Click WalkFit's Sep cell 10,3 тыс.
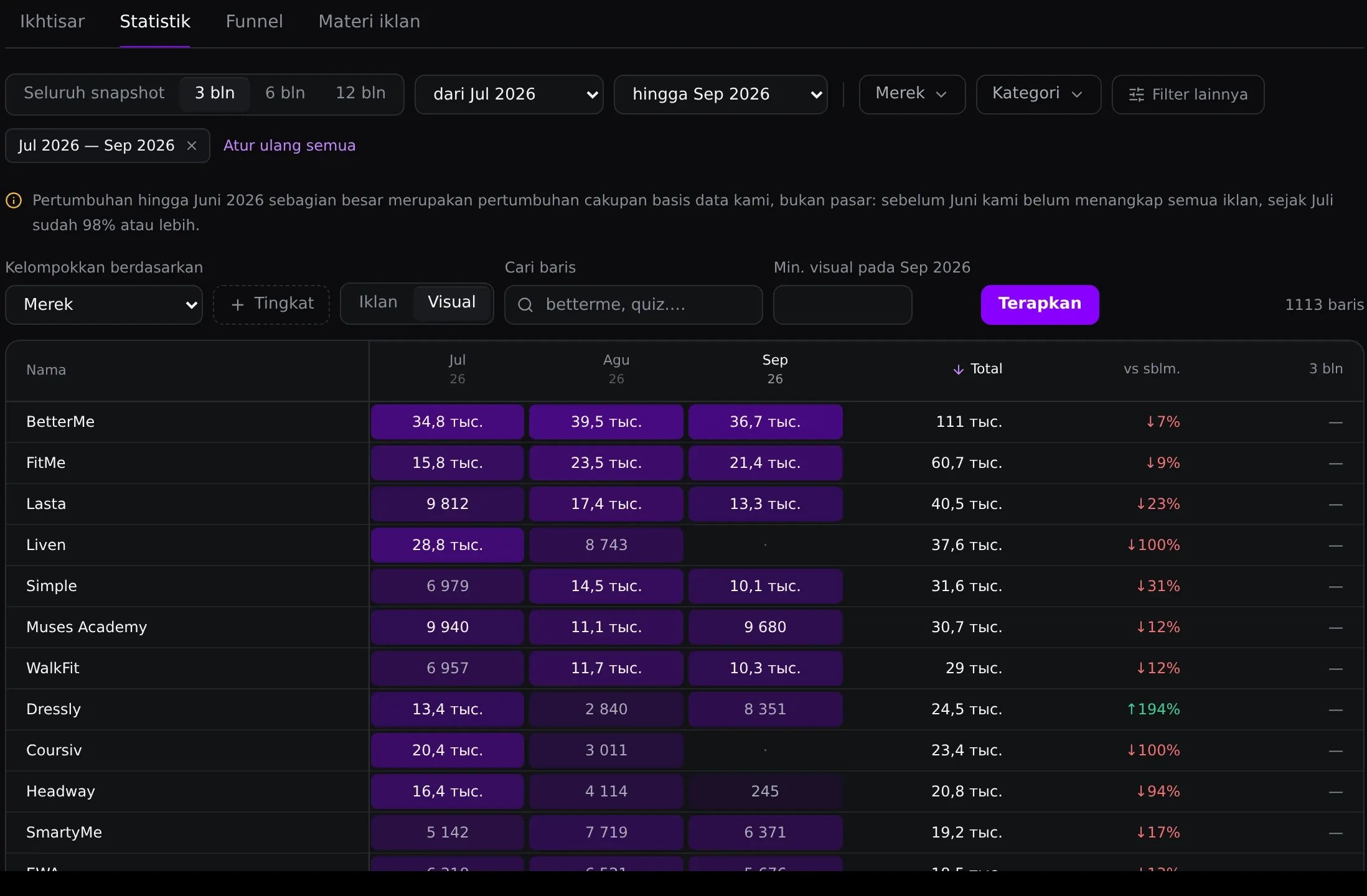This screenshot has height=896, width=1367. (765, 668)
